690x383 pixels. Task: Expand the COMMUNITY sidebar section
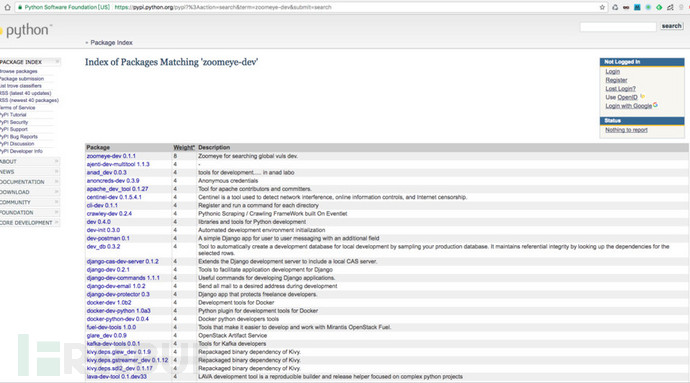pyautogui.click(x=29, y=202)
